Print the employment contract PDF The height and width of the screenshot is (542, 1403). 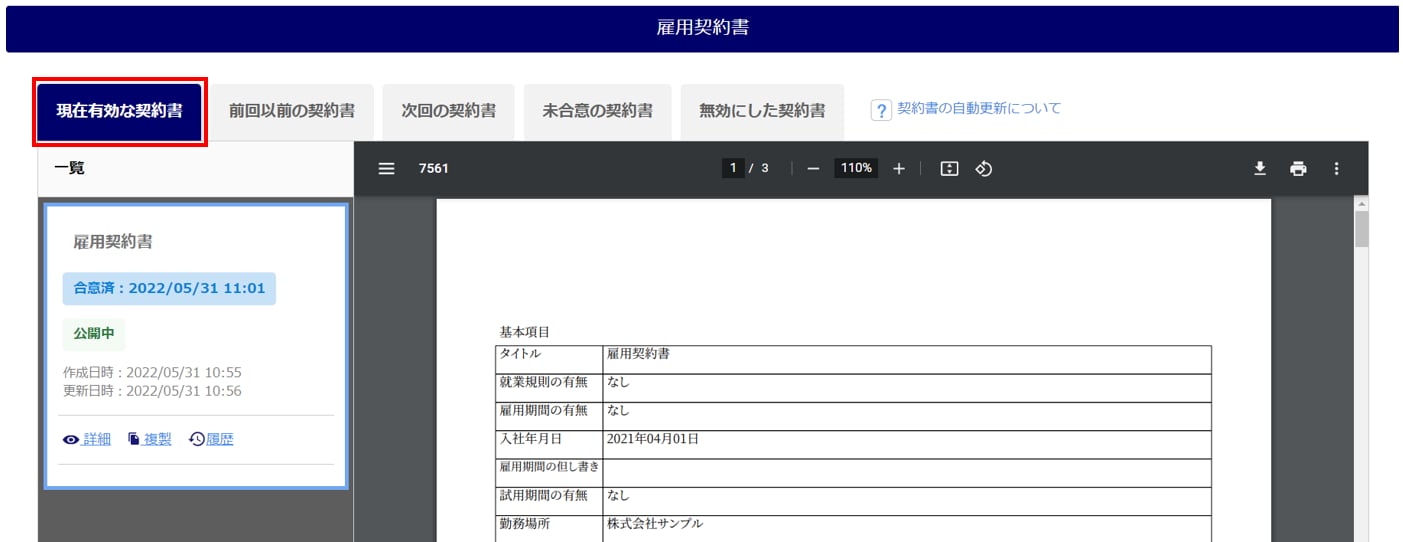[x=1298, y=168]
